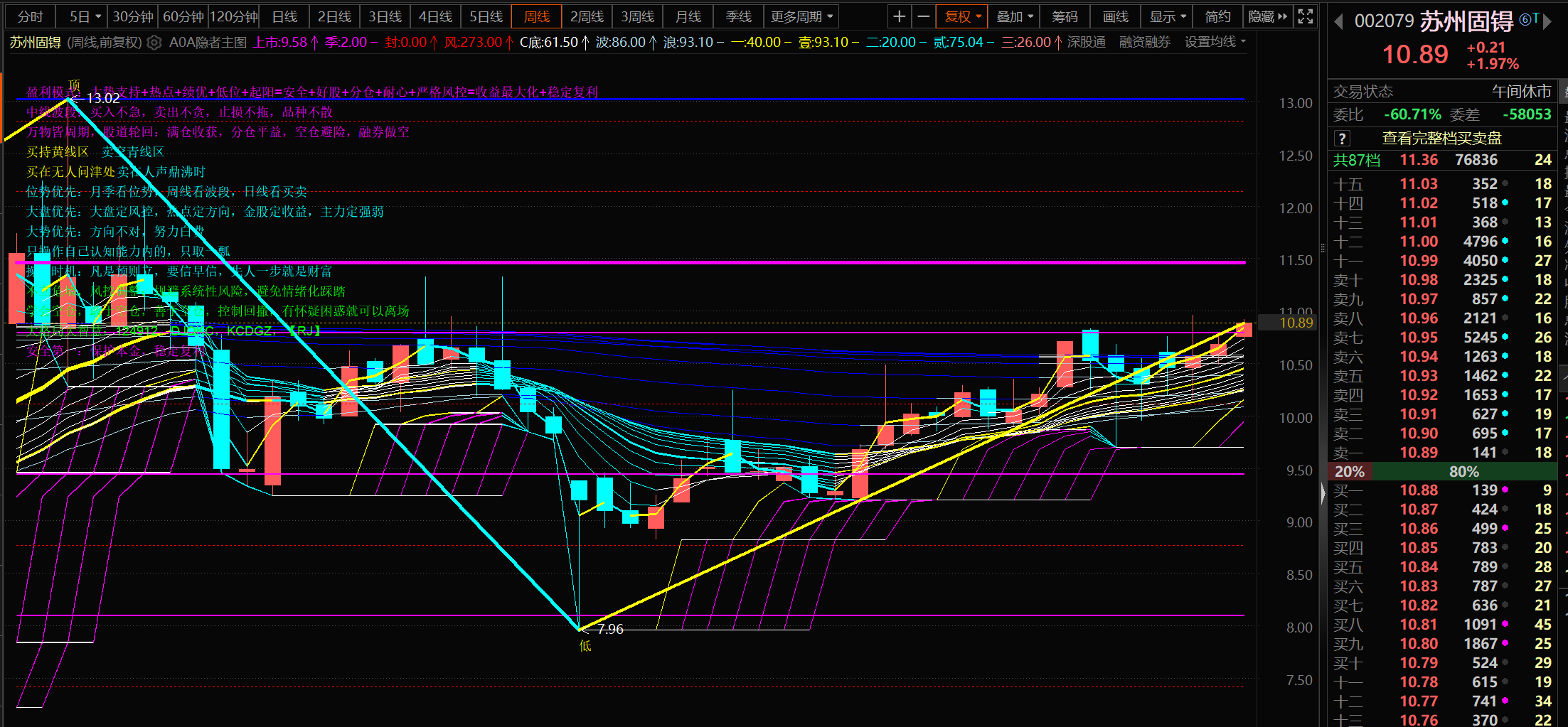Open 复权 adjustment dropdown
1568x727 pixels.
click(x=962, y=16)
